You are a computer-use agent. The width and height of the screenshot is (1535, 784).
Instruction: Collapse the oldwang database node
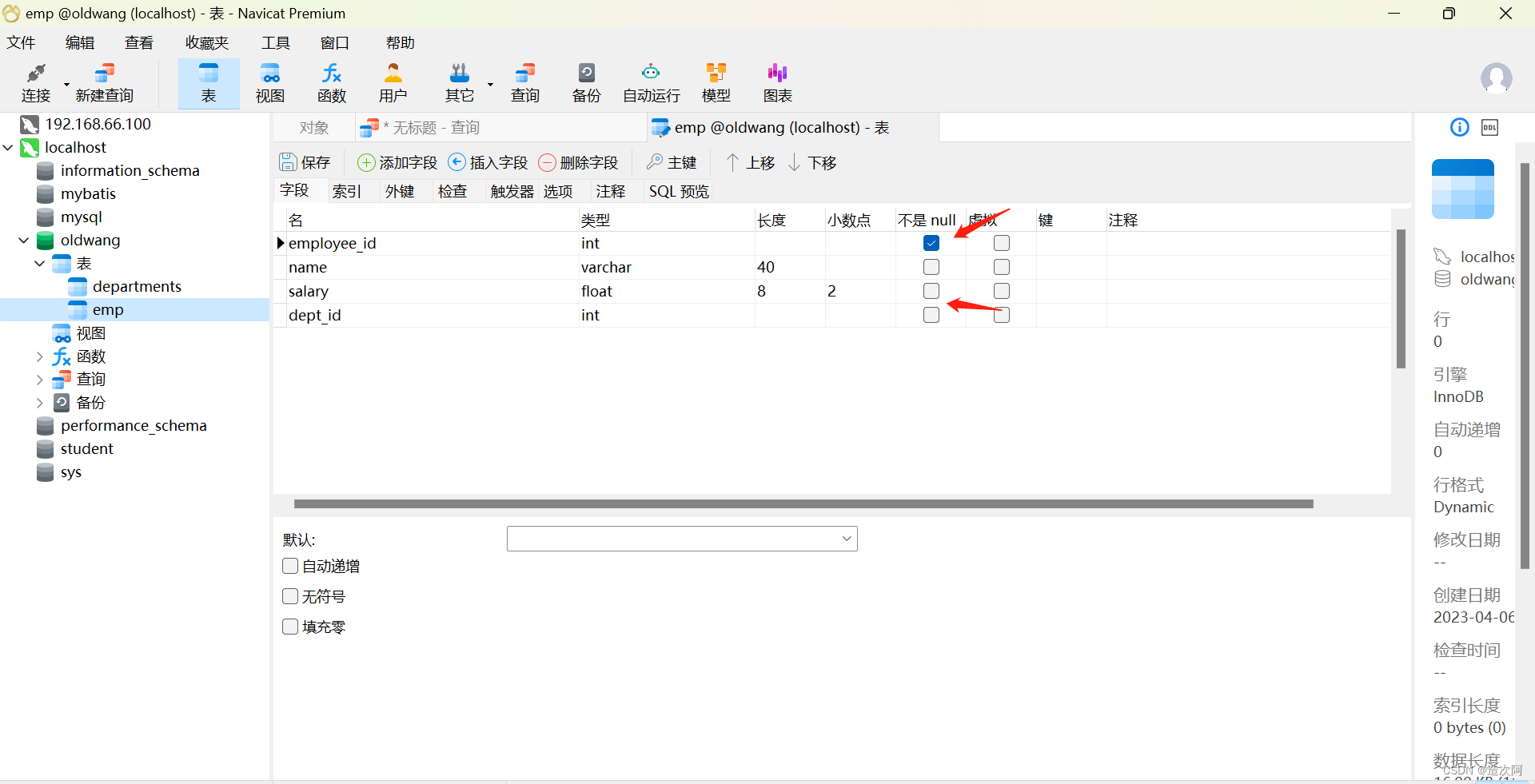pyautogui.click(x=24, y=240)
